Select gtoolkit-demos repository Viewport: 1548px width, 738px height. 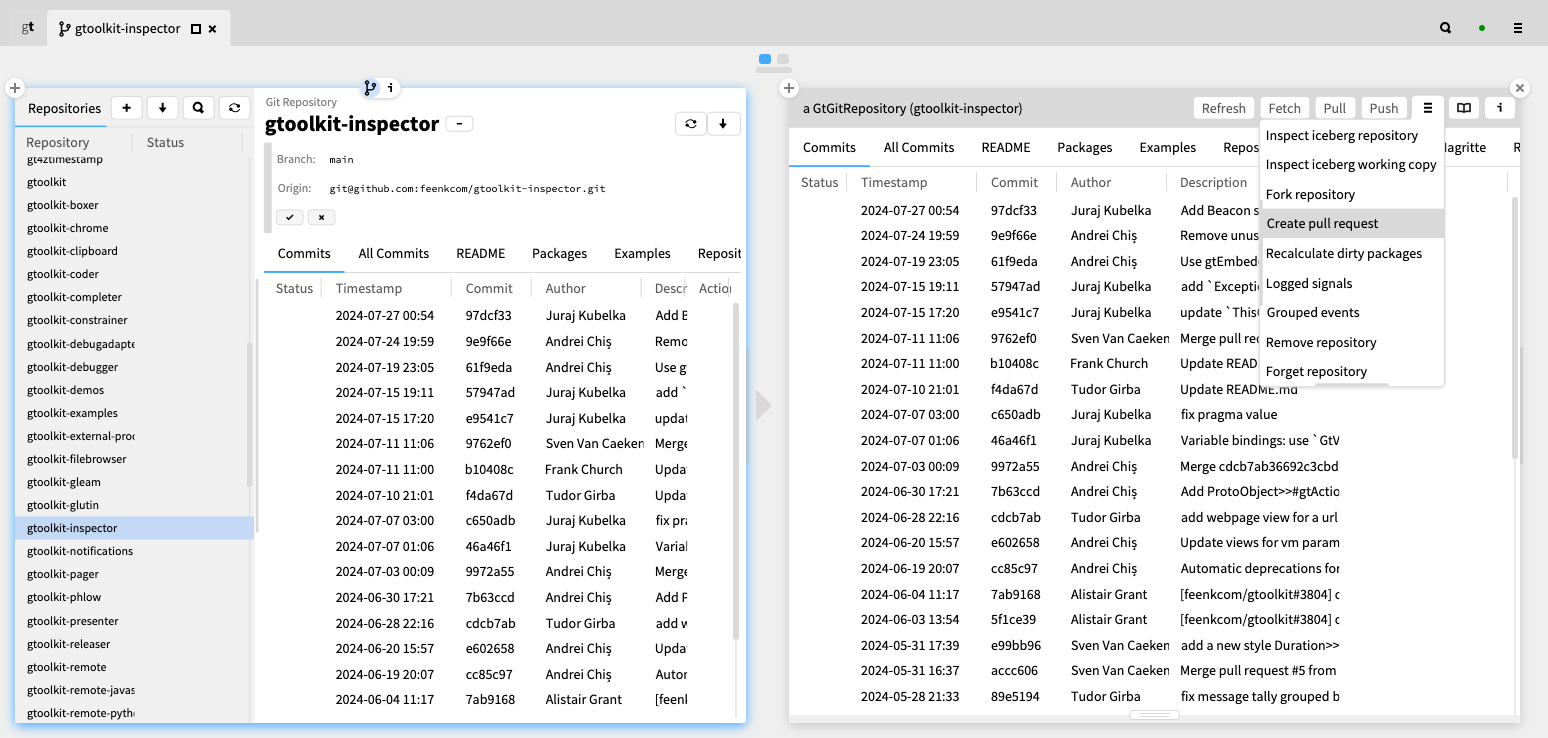point(134,390)
